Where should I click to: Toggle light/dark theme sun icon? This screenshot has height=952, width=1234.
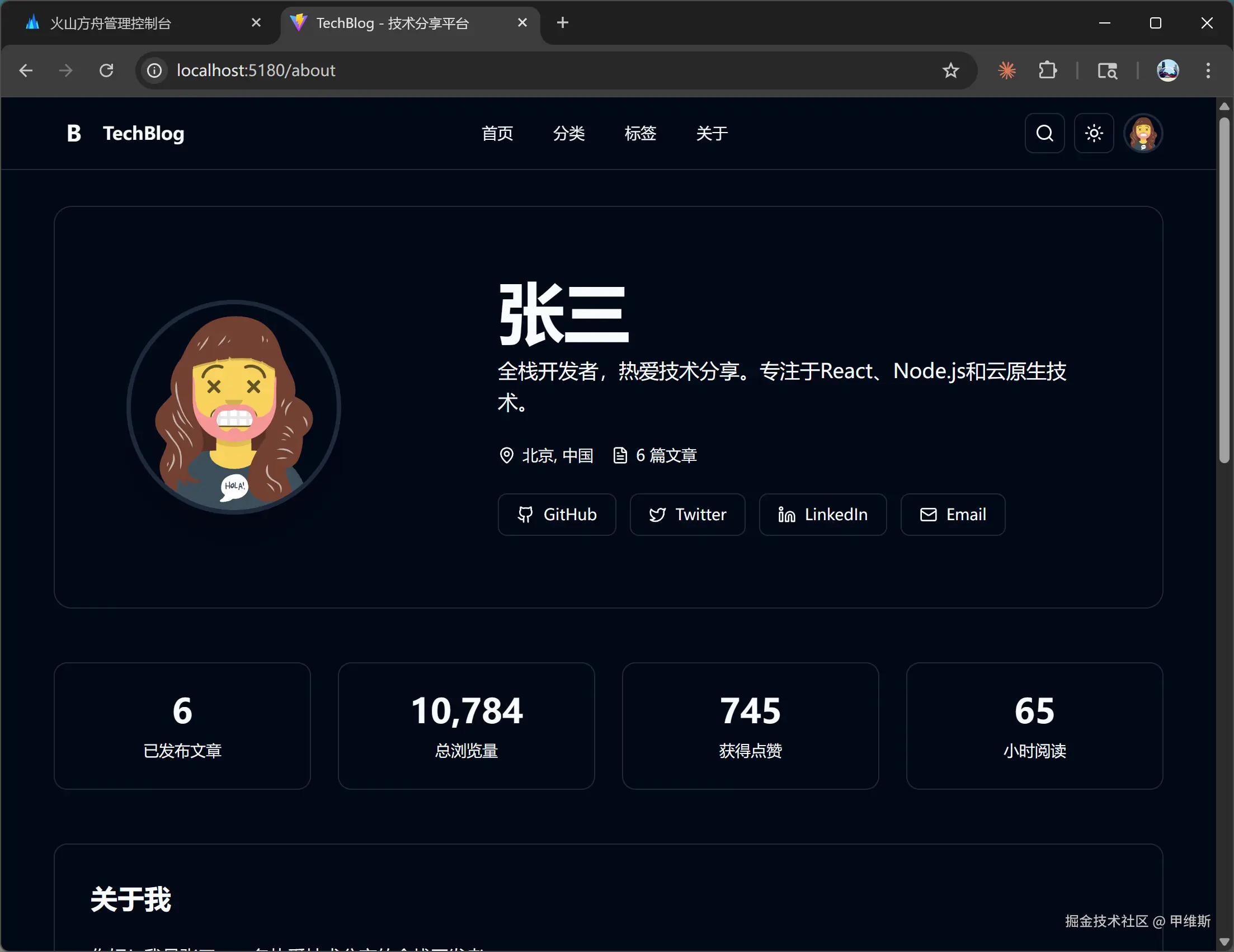pos(1094,133)
